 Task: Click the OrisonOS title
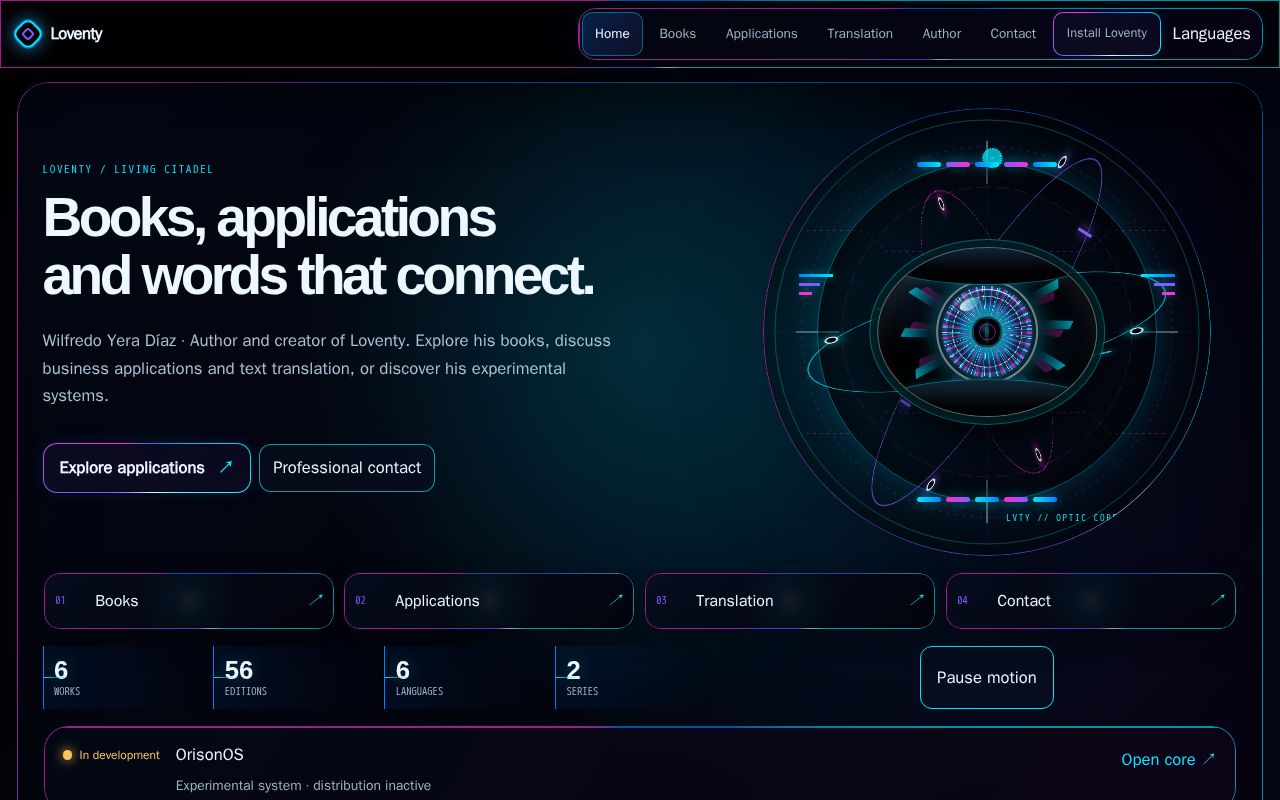(x=210, y=755)
